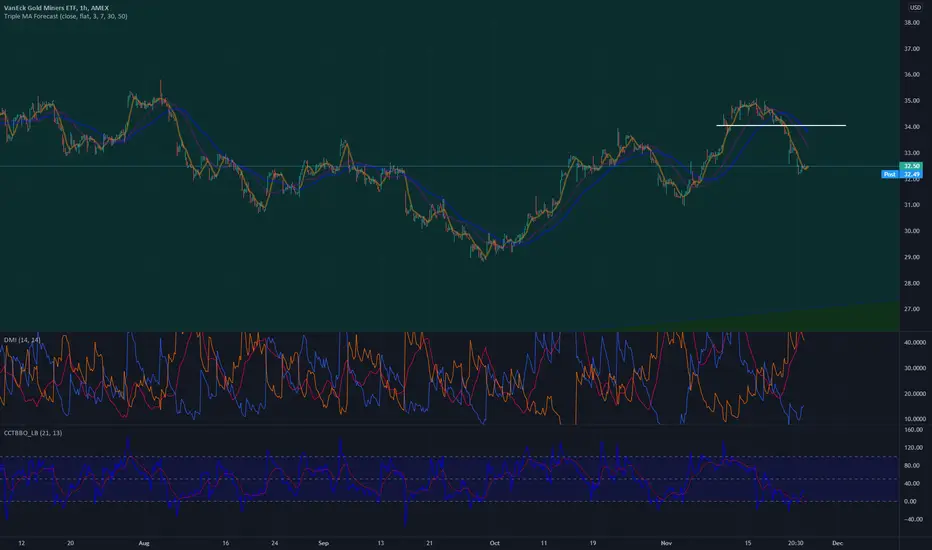The height and width of the screenshot is (550, 932).
Task: Click the 33.00 price scale label
Action: point(912,153)
